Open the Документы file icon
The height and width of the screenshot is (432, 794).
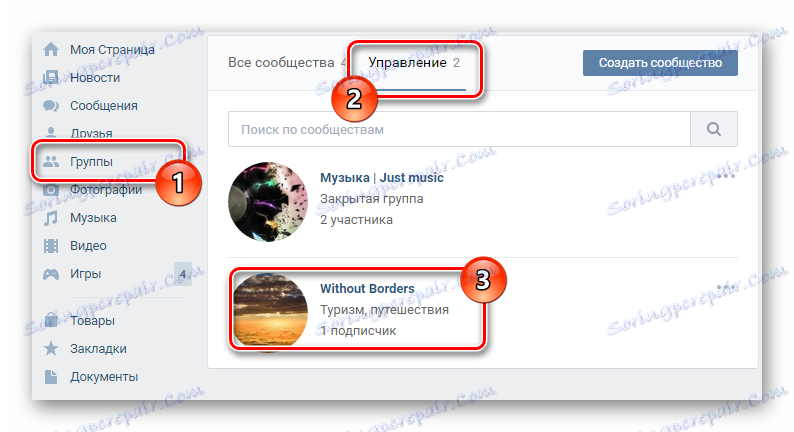pos(51,377)
